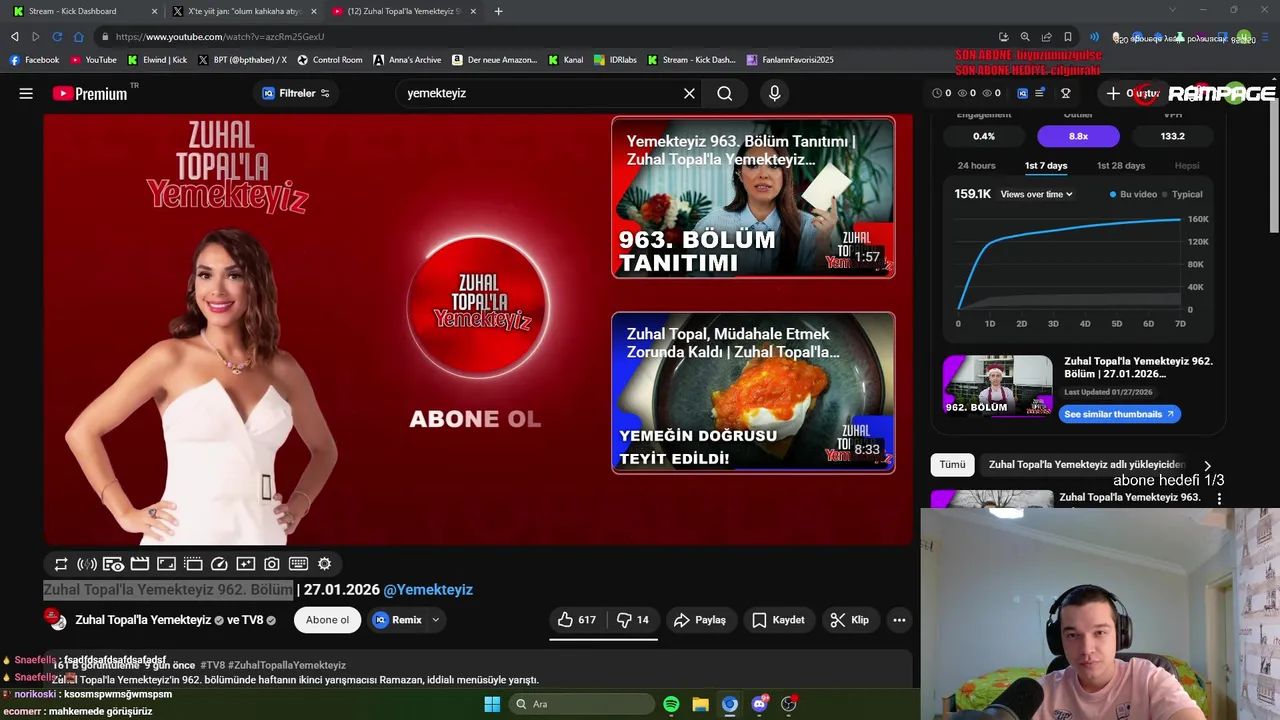The width and height of the screenshot is (1280, 720).
Task: Go to browser home page icon
Action: point(79,37)
